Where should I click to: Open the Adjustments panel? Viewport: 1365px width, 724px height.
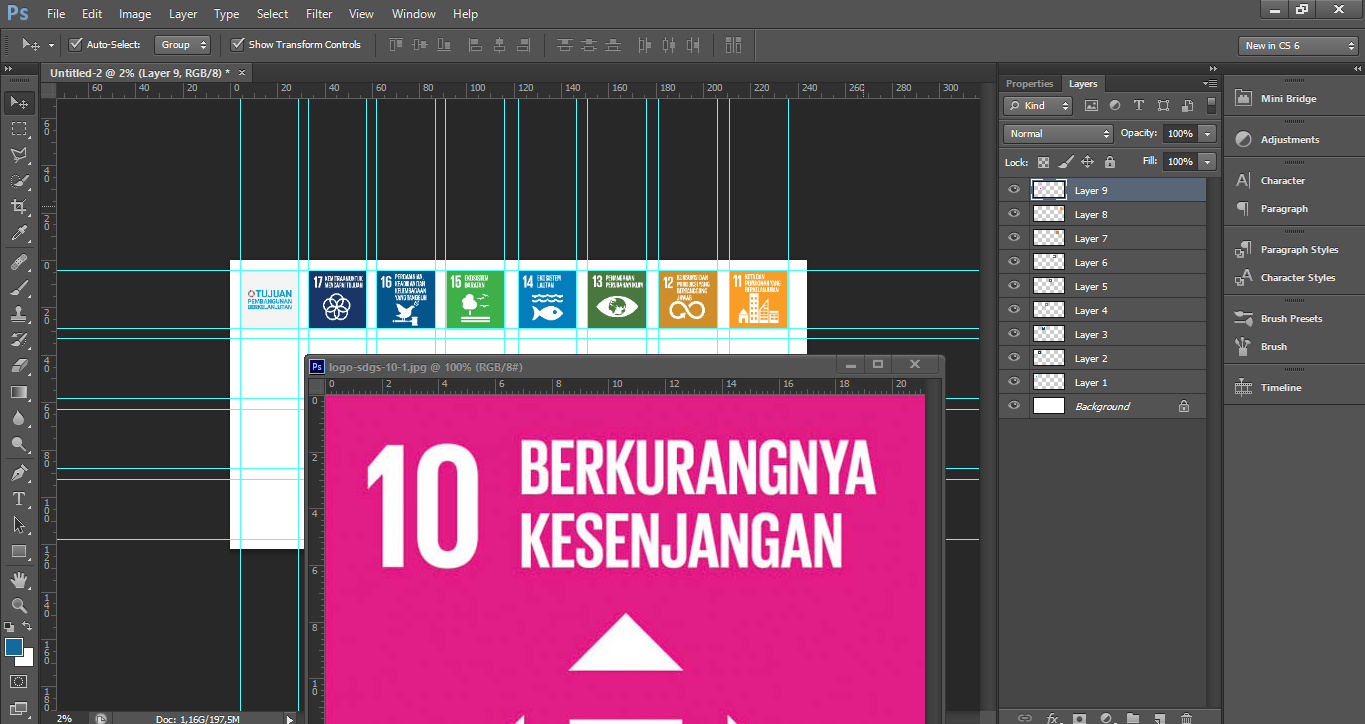(1289, 140)
